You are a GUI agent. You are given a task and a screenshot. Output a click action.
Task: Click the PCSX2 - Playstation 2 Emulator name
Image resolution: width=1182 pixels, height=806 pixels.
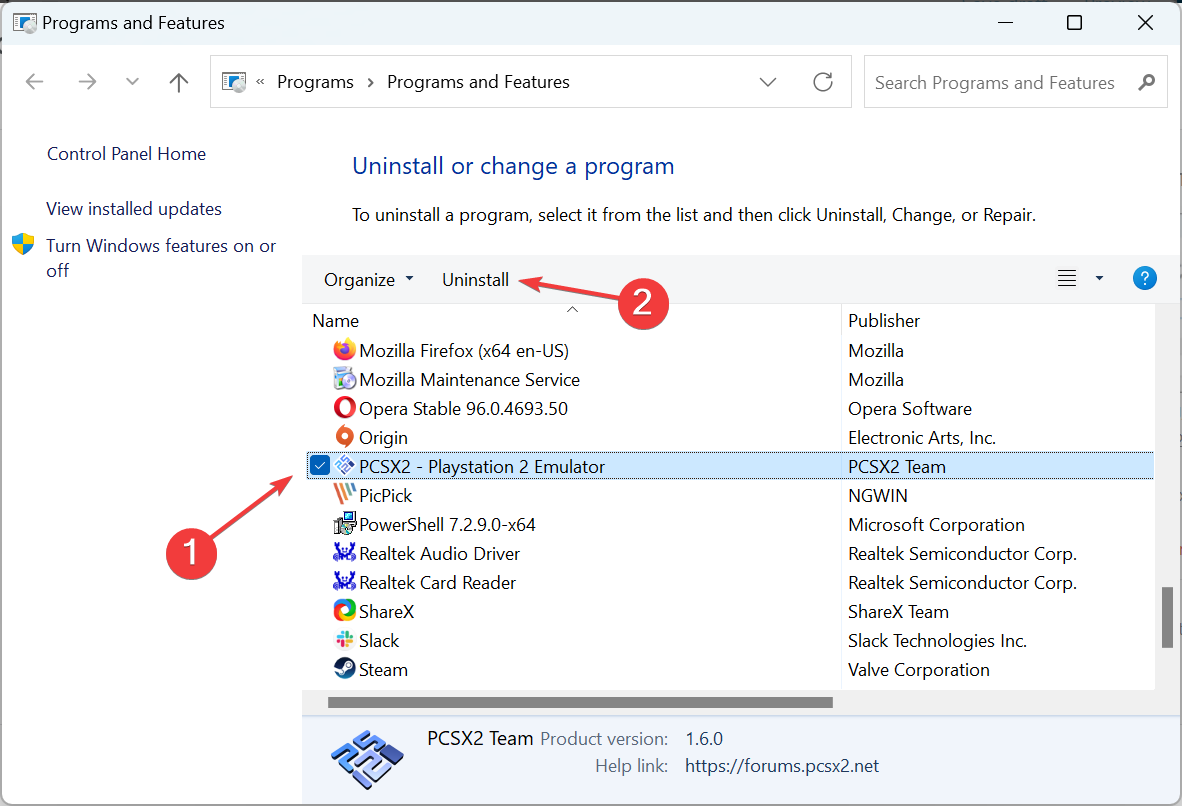click(x=482, y=467)
